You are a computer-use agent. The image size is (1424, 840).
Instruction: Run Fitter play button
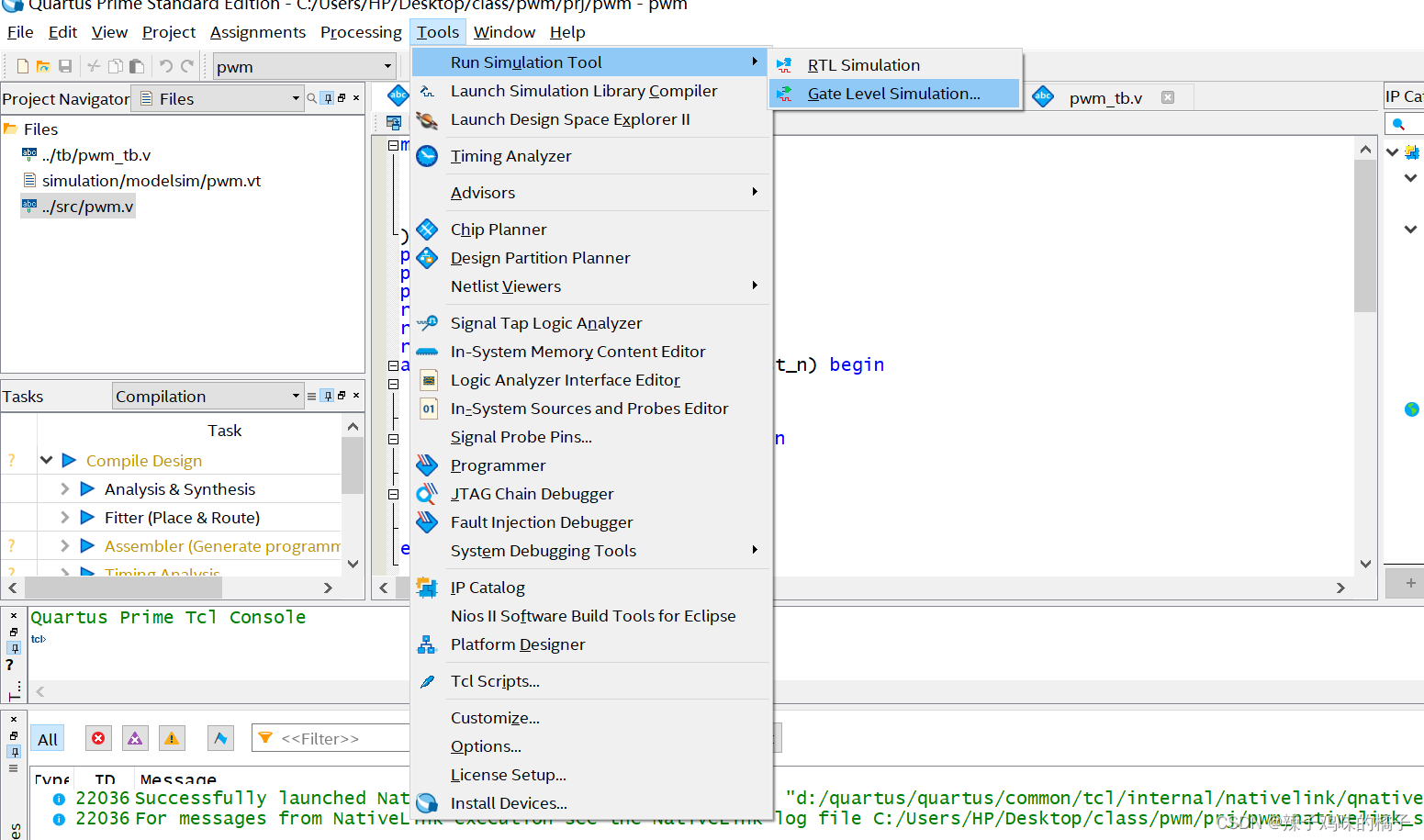point(87,517)
